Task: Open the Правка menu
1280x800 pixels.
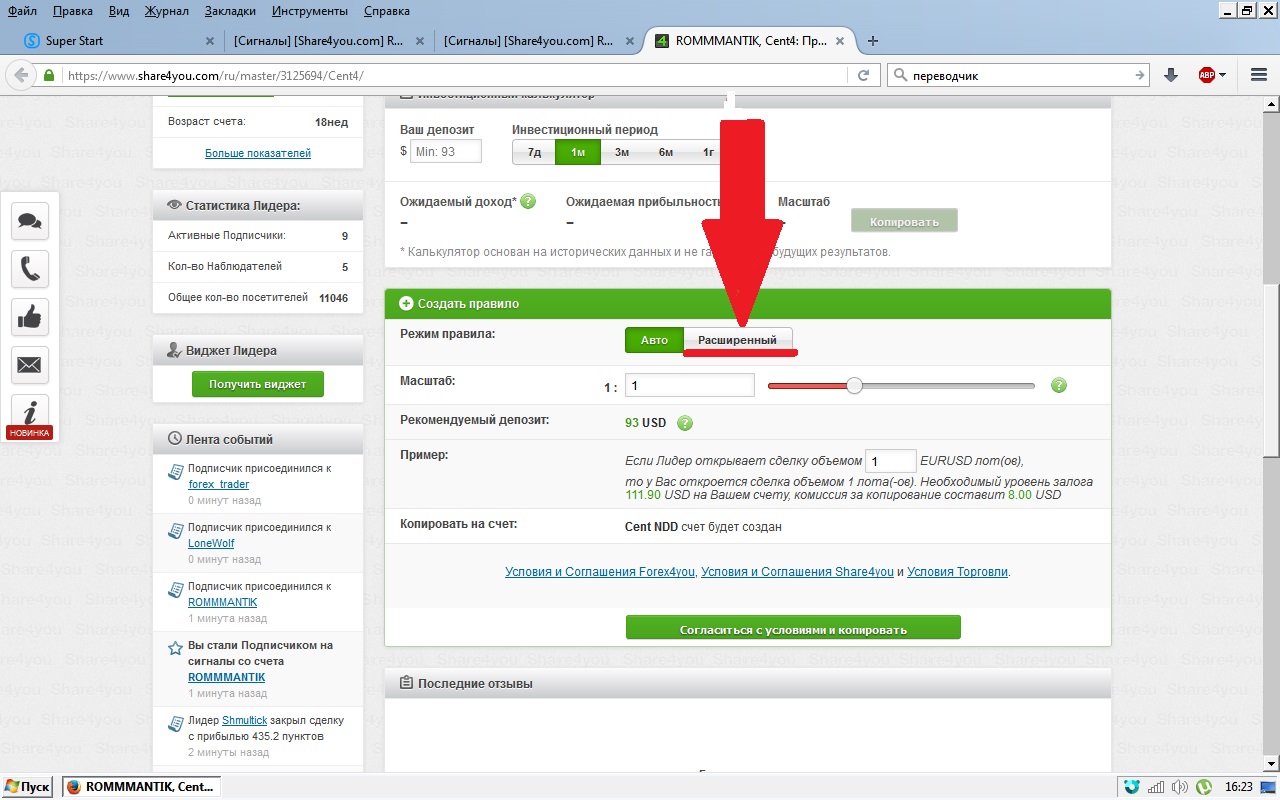Action: click(x=72, y=11)
